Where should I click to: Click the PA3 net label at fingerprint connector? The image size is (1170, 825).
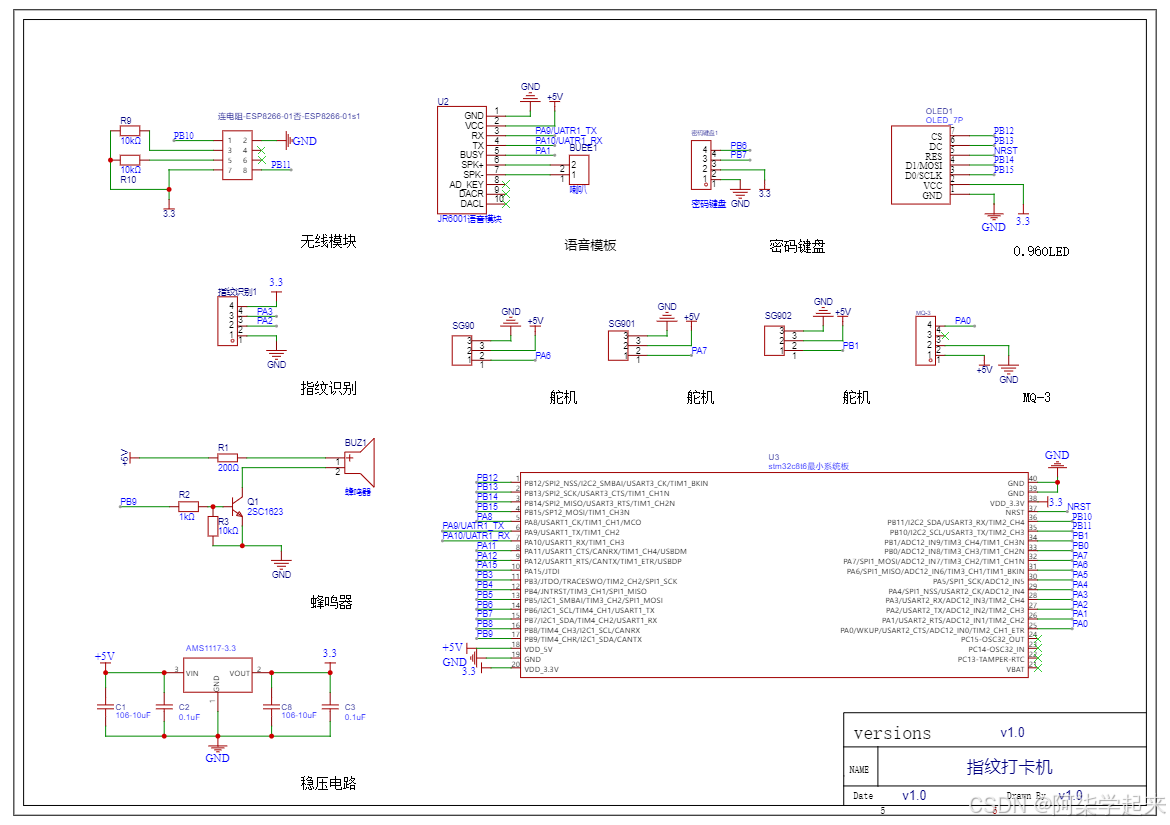point(264,312)
